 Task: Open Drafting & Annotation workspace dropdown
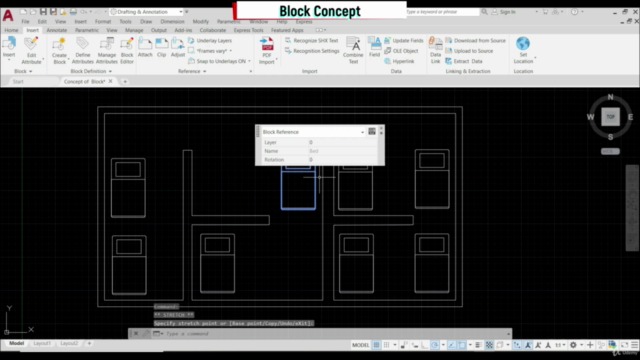146,12
